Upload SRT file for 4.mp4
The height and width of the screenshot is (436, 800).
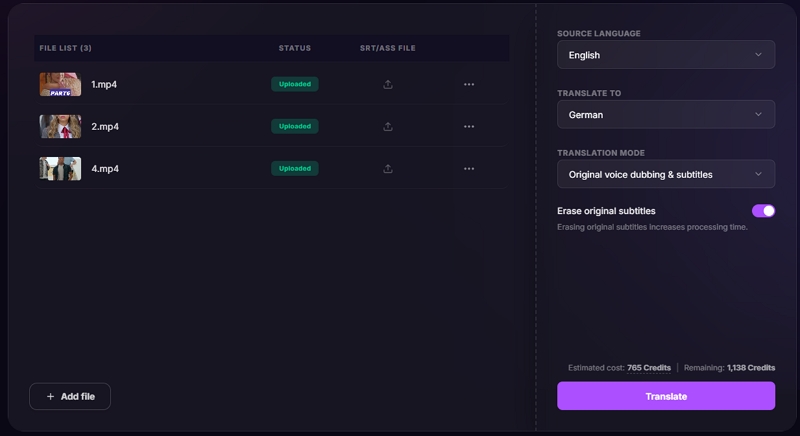coord(388,169)
